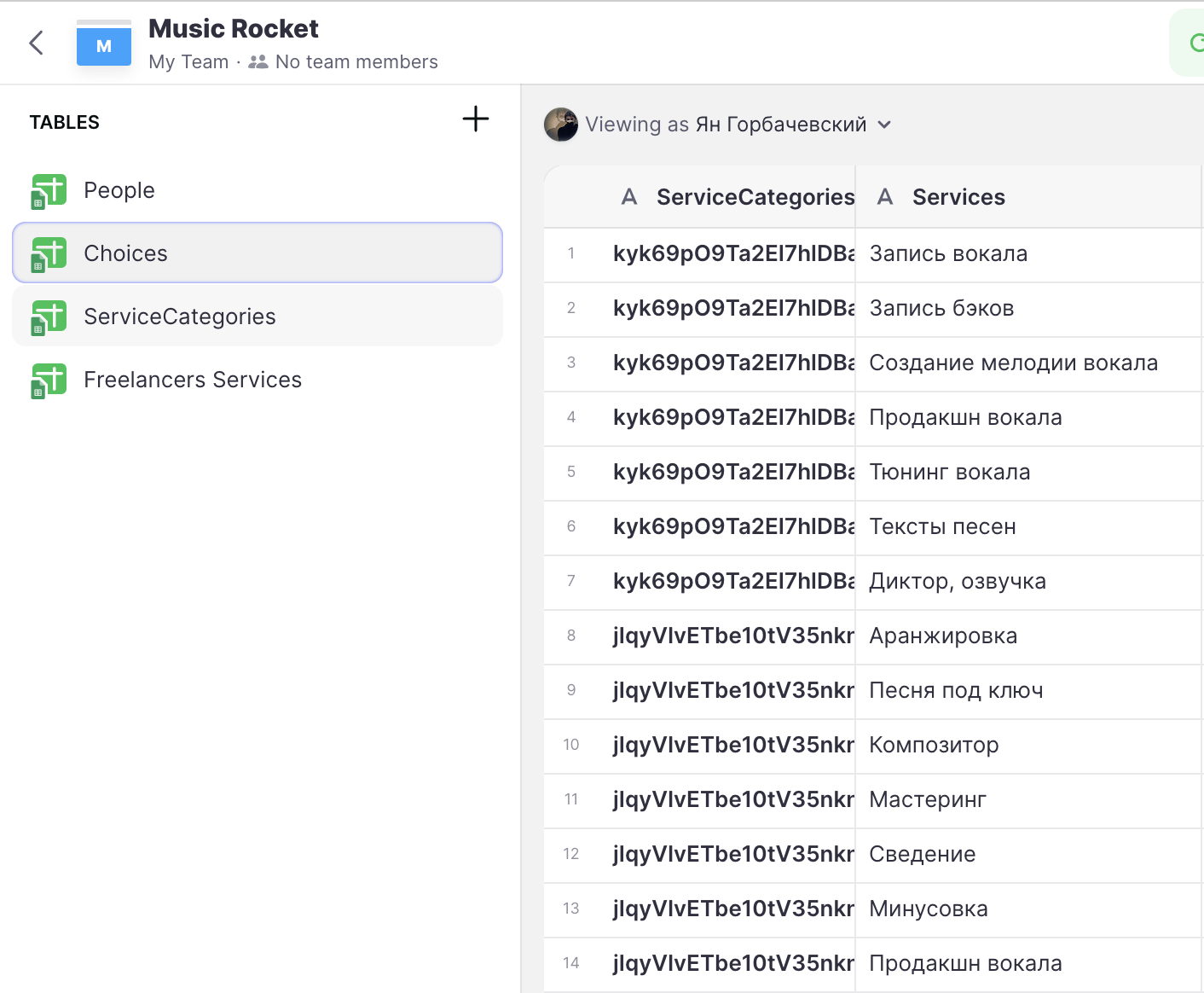Image resolution: width=1204 pixels, height=993 pixels.
Task: Click row number 1
Action: coord(571,254)
